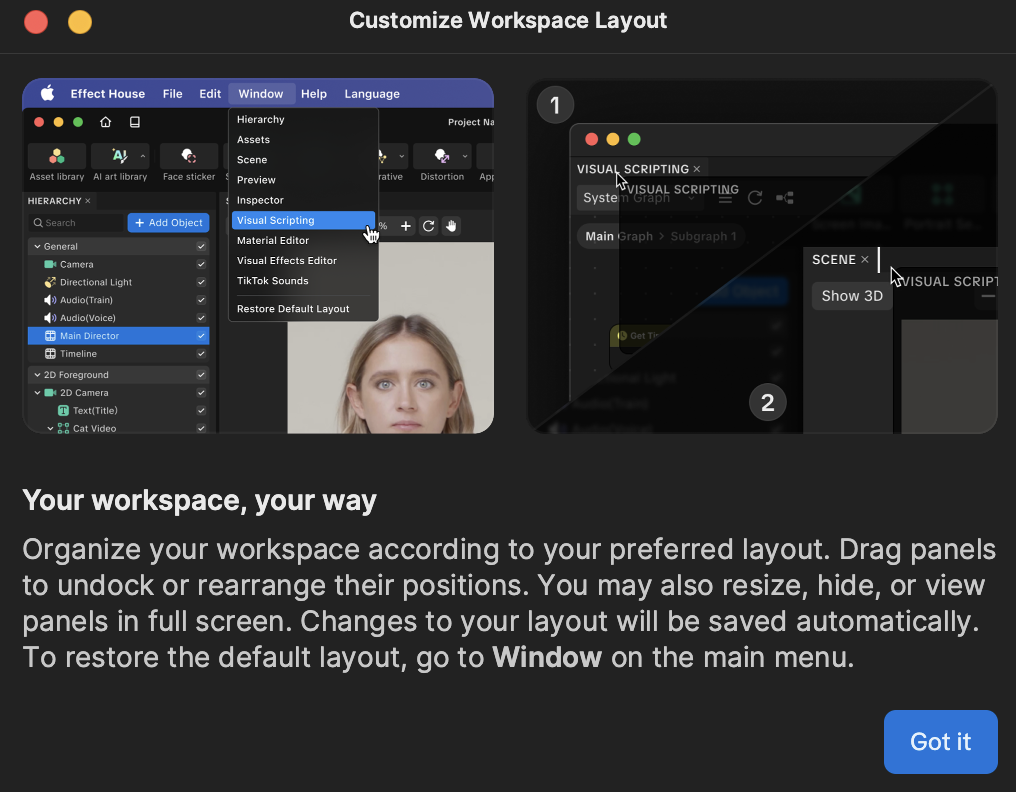Viewport: 1016px width, 792px height.
Task: Select the Face sticker icon
Action: (x=188, y=156)
